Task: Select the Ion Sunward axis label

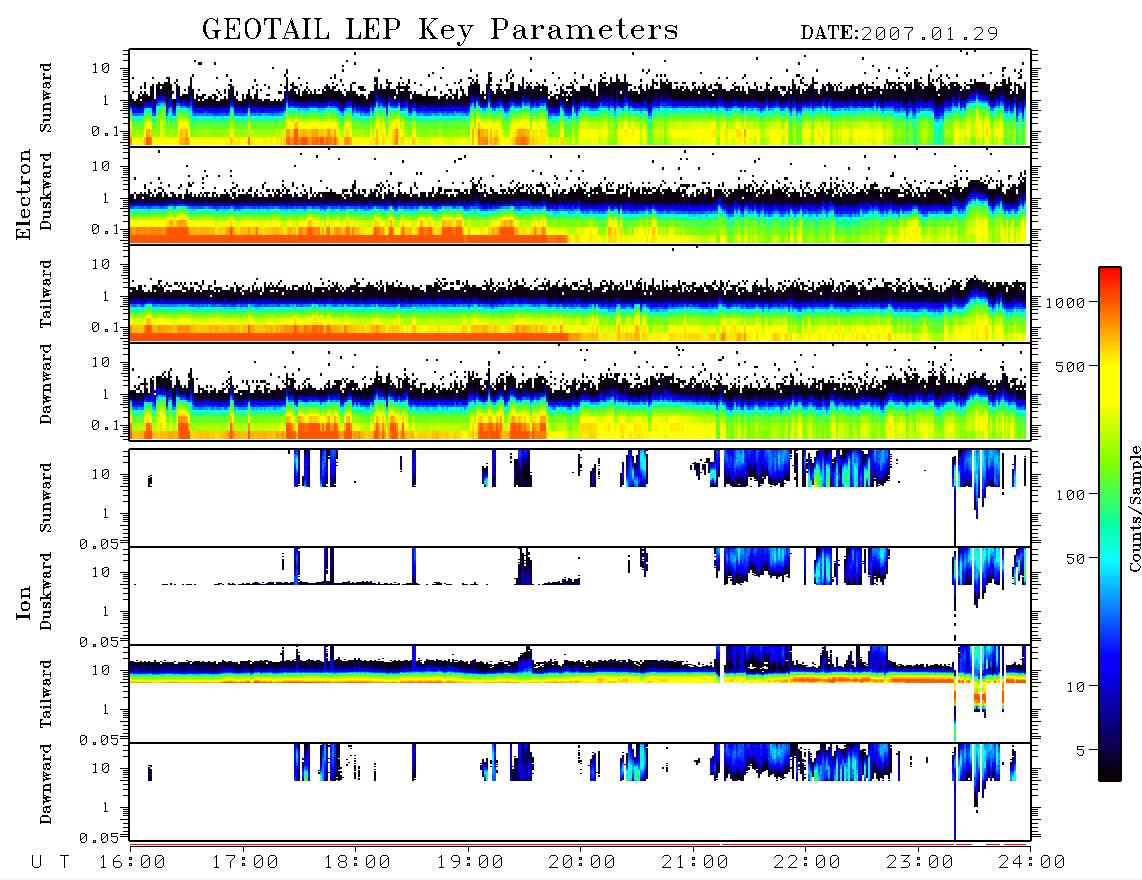Action: [46, 498]
